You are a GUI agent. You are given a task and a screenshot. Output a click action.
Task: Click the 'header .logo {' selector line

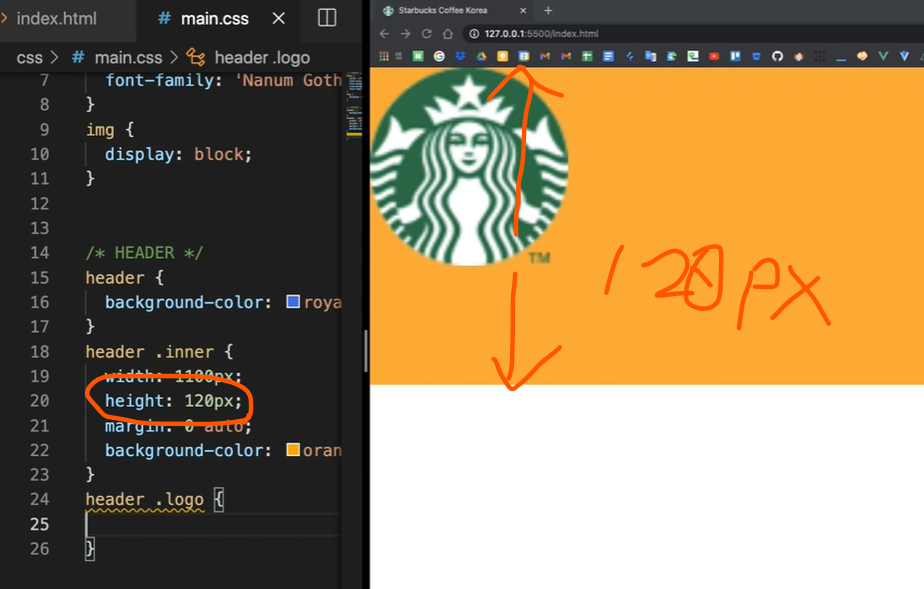pyautogui.click(x=154, y=499)
